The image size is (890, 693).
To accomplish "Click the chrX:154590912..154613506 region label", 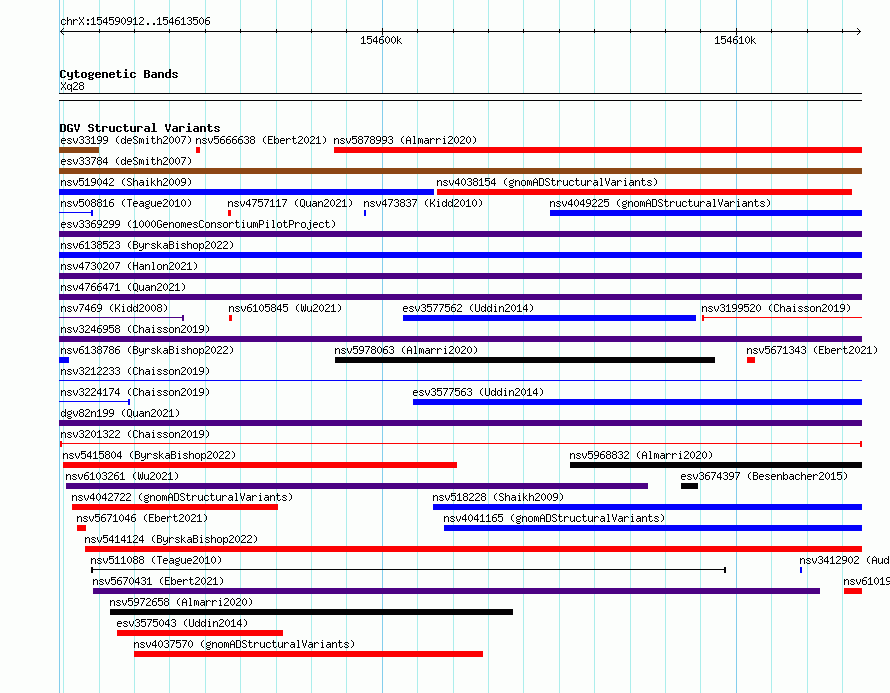I will click(135, 21).
